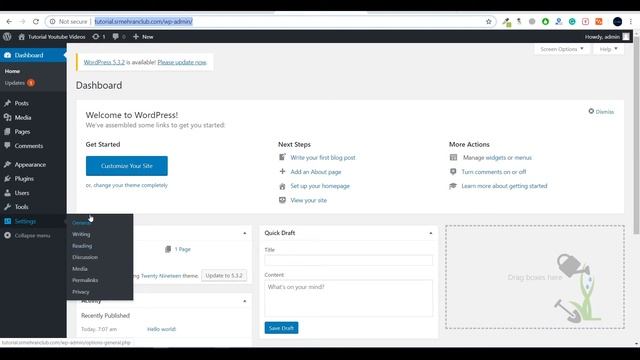Click Write your first blog post
Viewport: 640px width, 360px height.
point(323,158)
